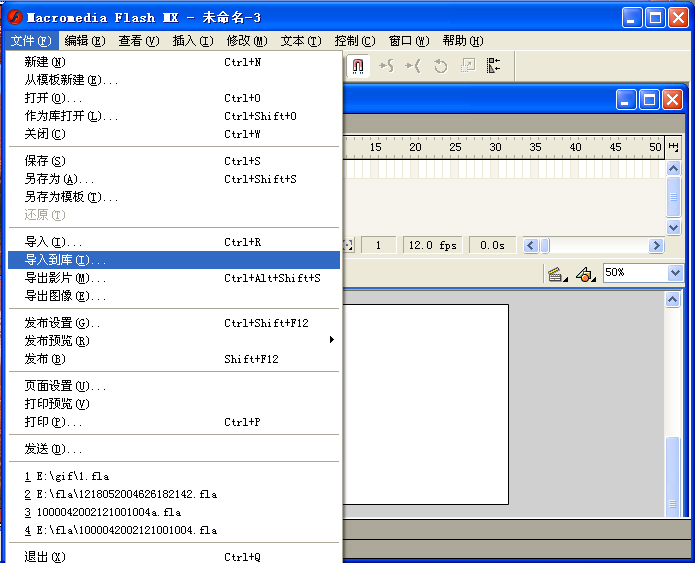
Task: Open recent file E:\fla\1218052004626182142.fla
Action: click(174, 494)
